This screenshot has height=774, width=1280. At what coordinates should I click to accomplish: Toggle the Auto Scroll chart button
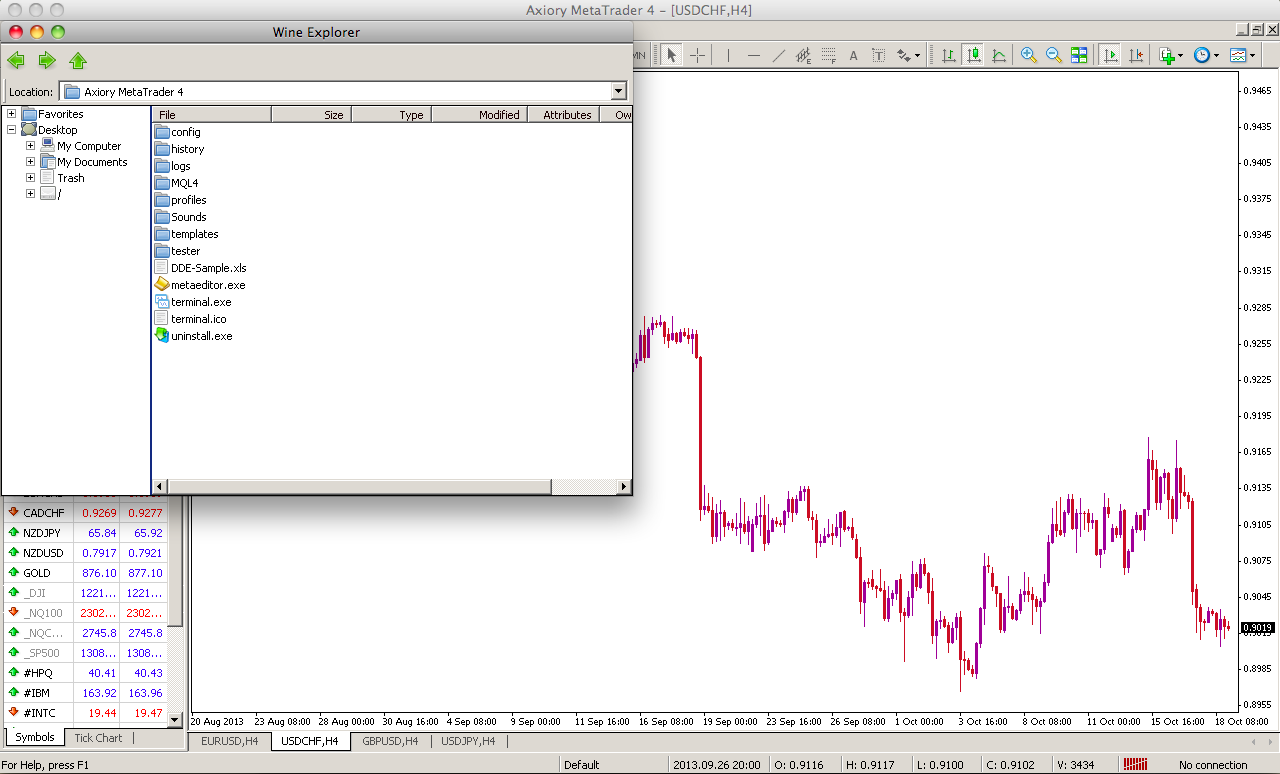click(1110, 56)
